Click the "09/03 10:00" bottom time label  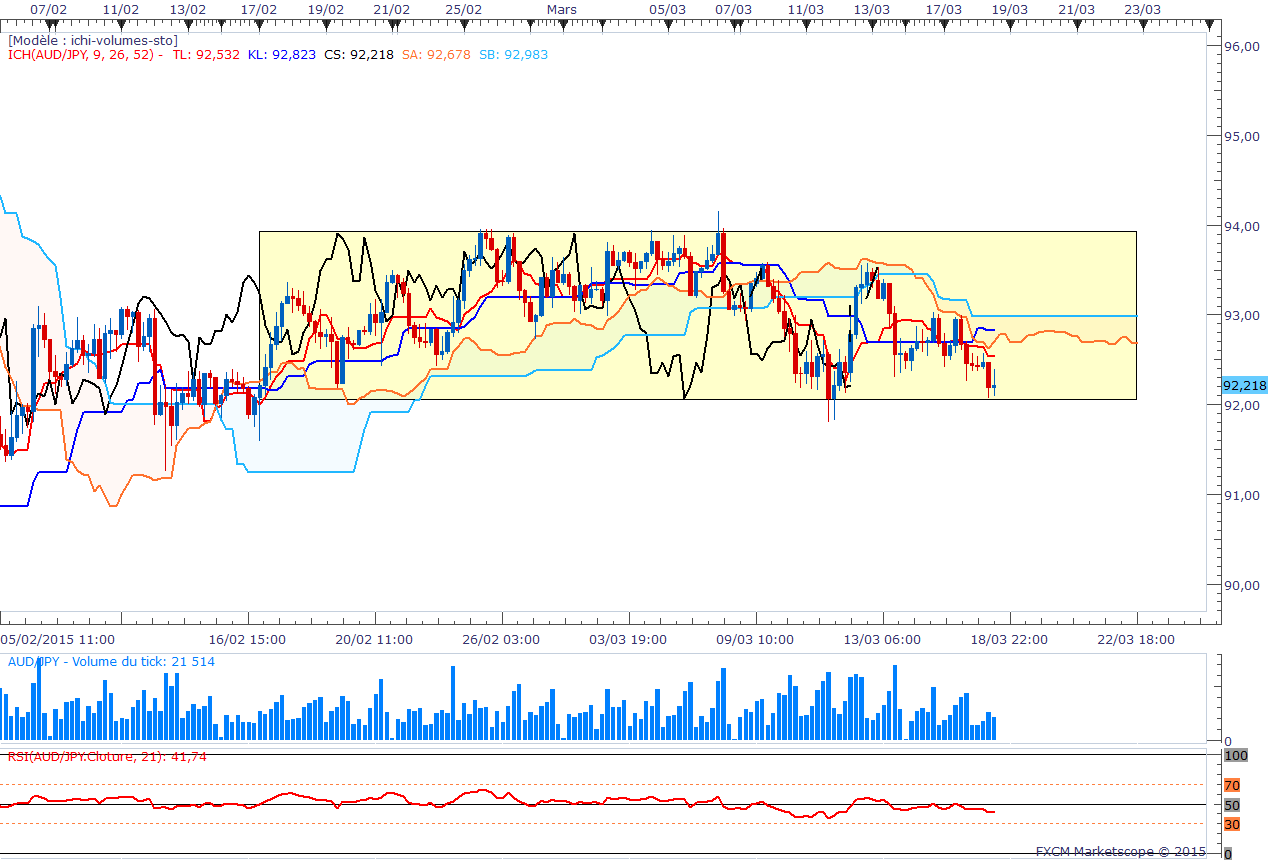click(755, 639)
